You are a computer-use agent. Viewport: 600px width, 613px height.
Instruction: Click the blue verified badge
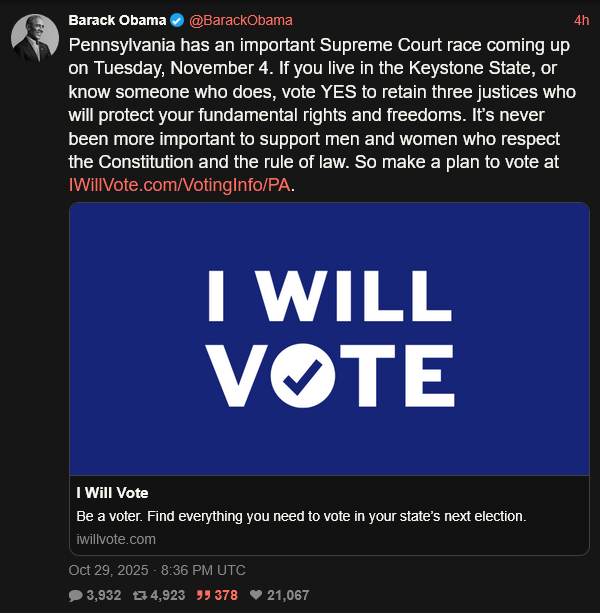[x=177, y=20]
